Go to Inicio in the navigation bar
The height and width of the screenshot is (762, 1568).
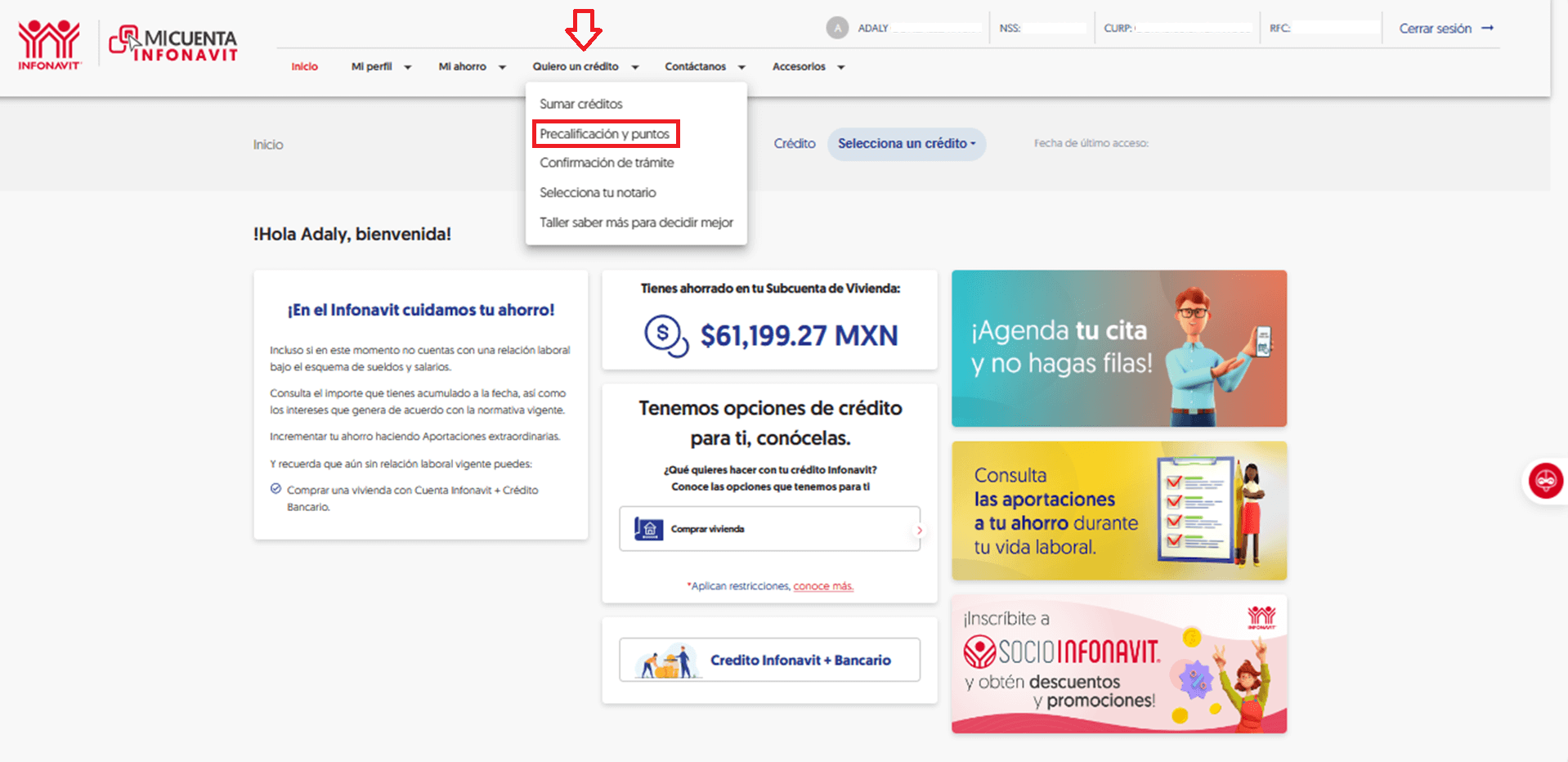point(305,66)
